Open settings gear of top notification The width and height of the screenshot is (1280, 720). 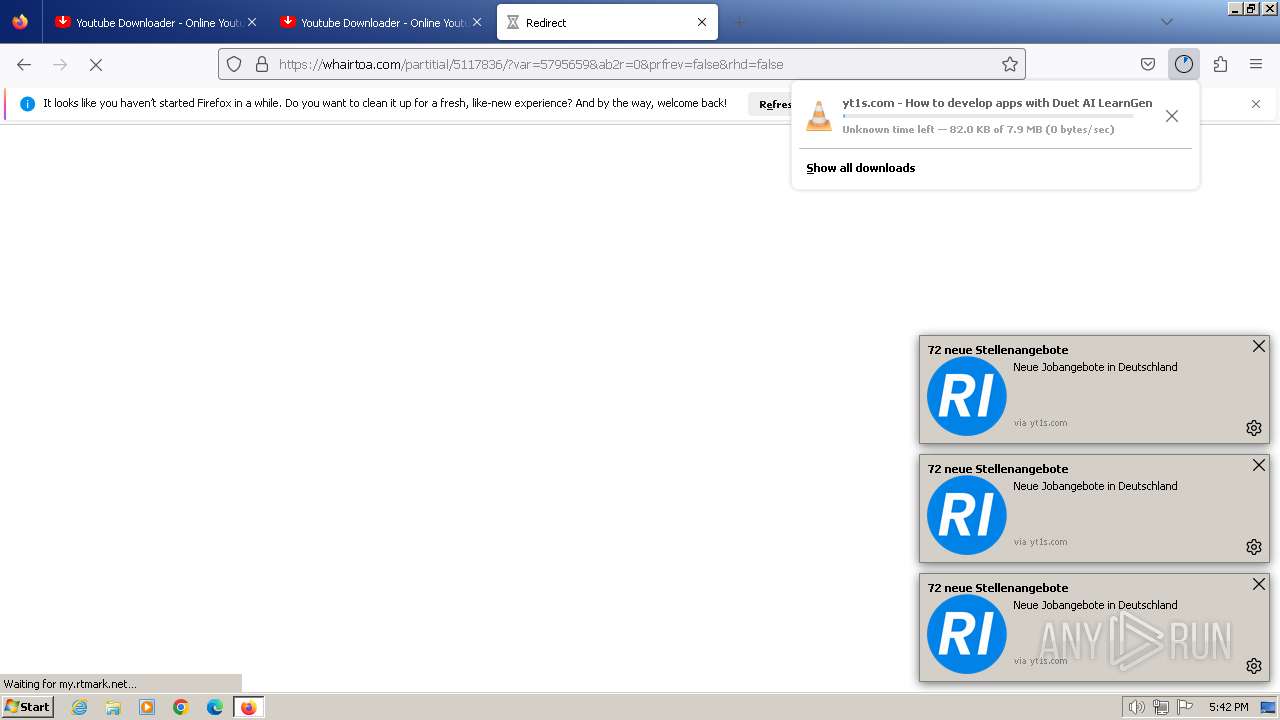1254,428
